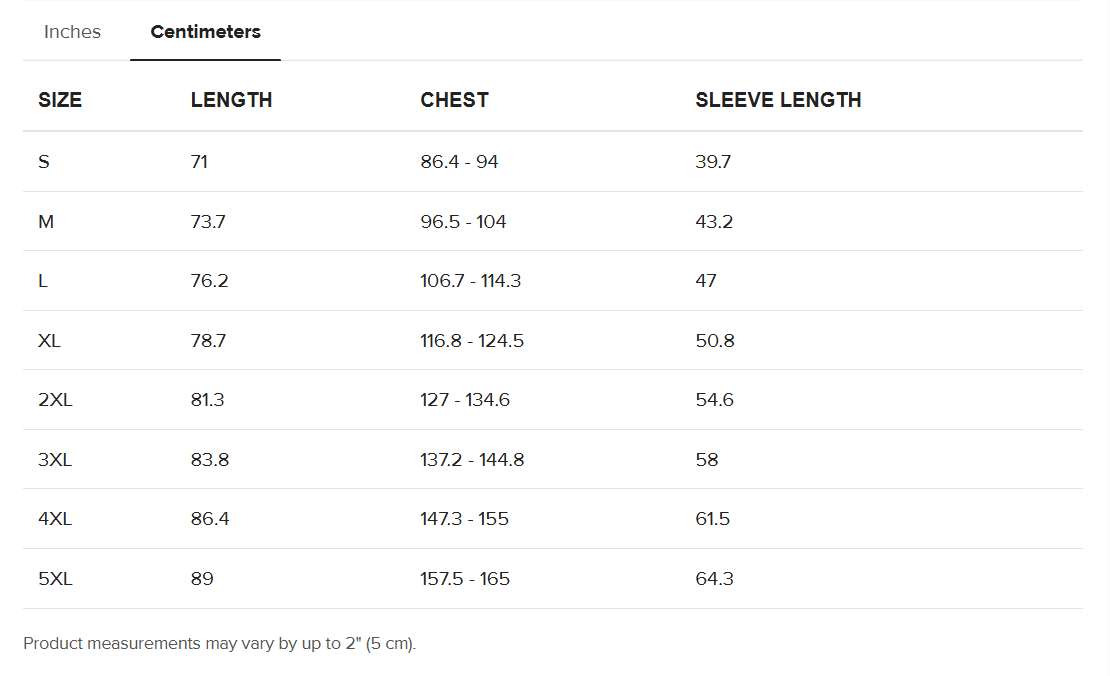Click the 5XL size label
The width and height of the screenshot is (1110, 676).
tap(55, 579)
